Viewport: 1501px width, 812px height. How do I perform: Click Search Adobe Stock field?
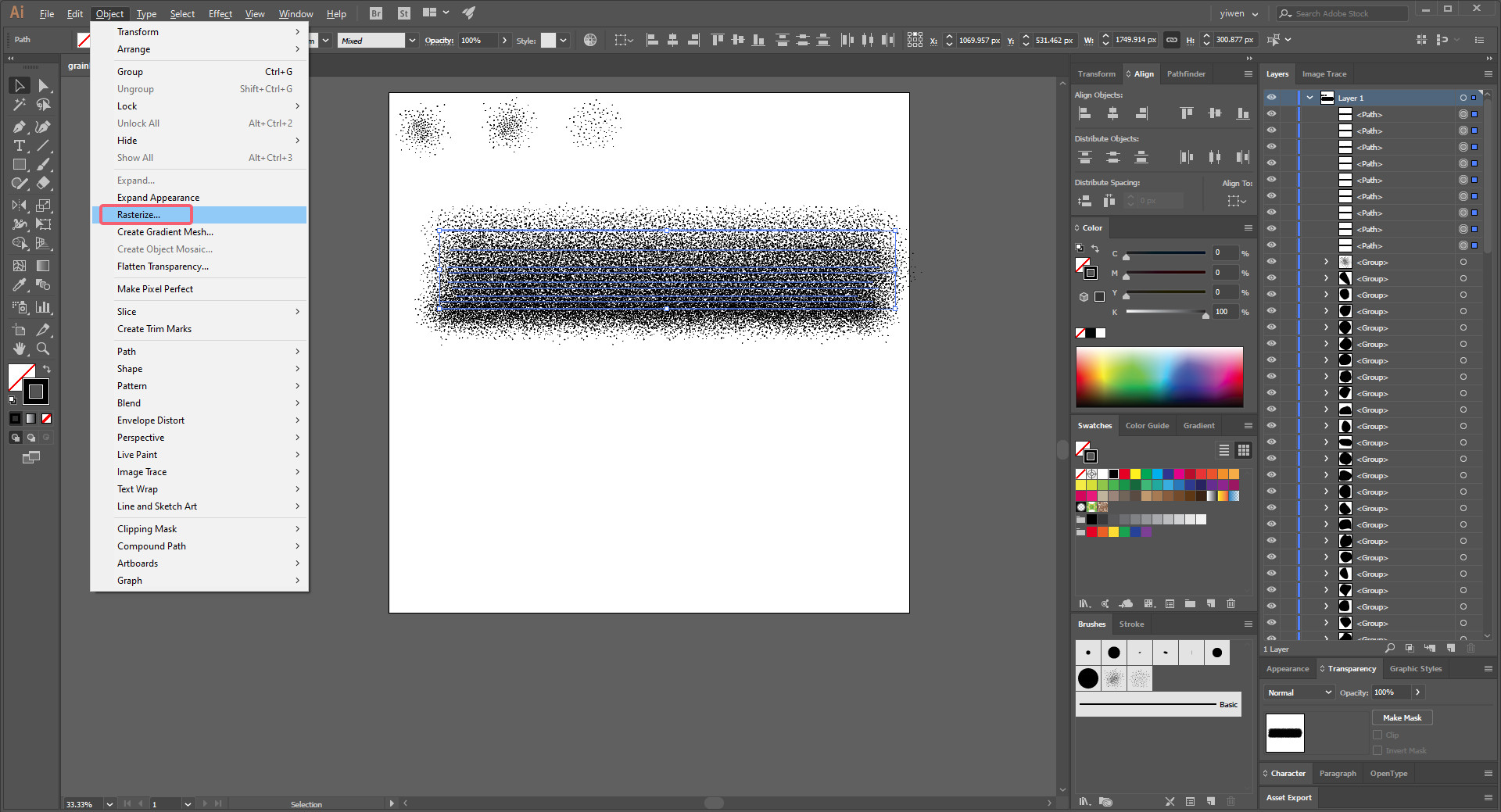(x=1342, y=13)
